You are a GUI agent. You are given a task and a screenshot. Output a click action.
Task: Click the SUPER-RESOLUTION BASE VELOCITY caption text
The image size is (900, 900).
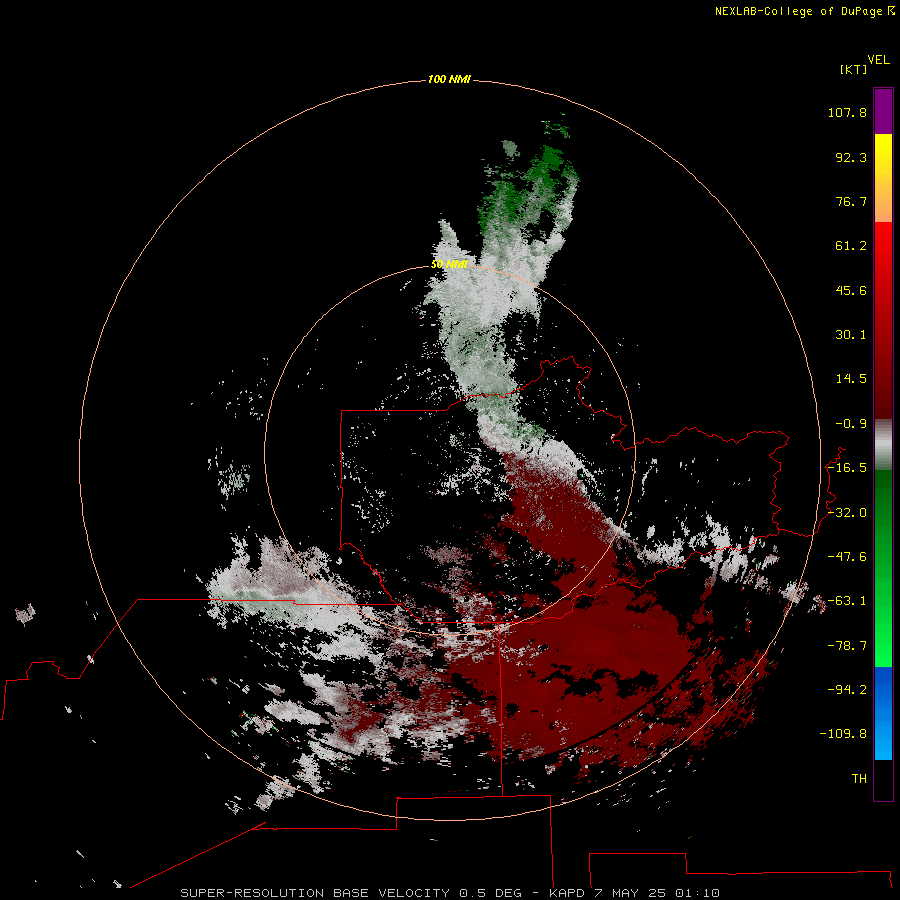click(315, 893)
